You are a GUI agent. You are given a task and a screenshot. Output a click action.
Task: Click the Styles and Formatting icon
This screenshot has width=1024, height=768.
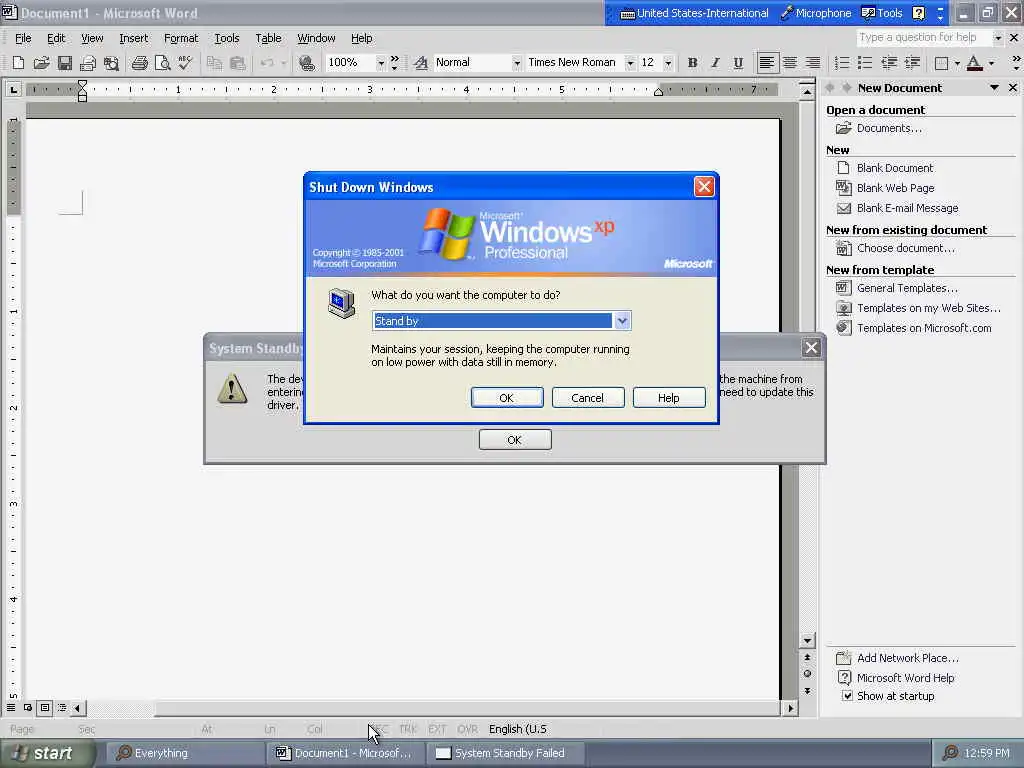point(421,63)
